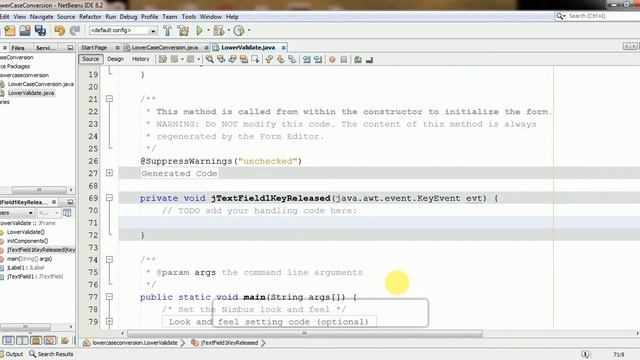The image size is (640, 360).
Task: Click the Uncomment editor toolbar icon
Action: click(x=369, y=60)
